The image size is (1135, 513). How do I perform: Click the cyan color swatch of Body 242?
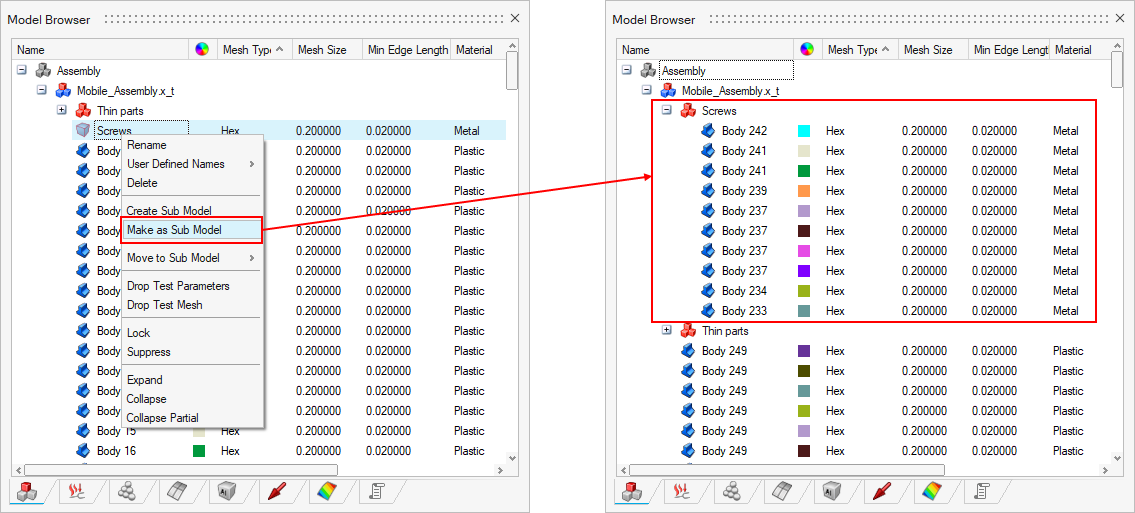[804, 131]
